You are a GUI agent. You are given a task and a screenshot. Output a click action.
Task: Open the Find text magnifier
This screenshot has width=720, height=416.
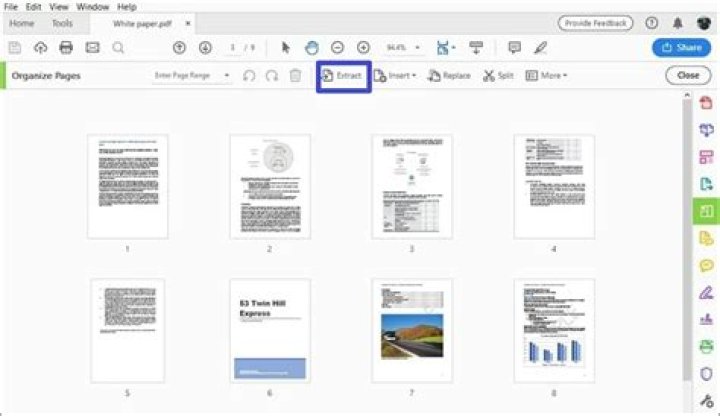coord(118,47)
